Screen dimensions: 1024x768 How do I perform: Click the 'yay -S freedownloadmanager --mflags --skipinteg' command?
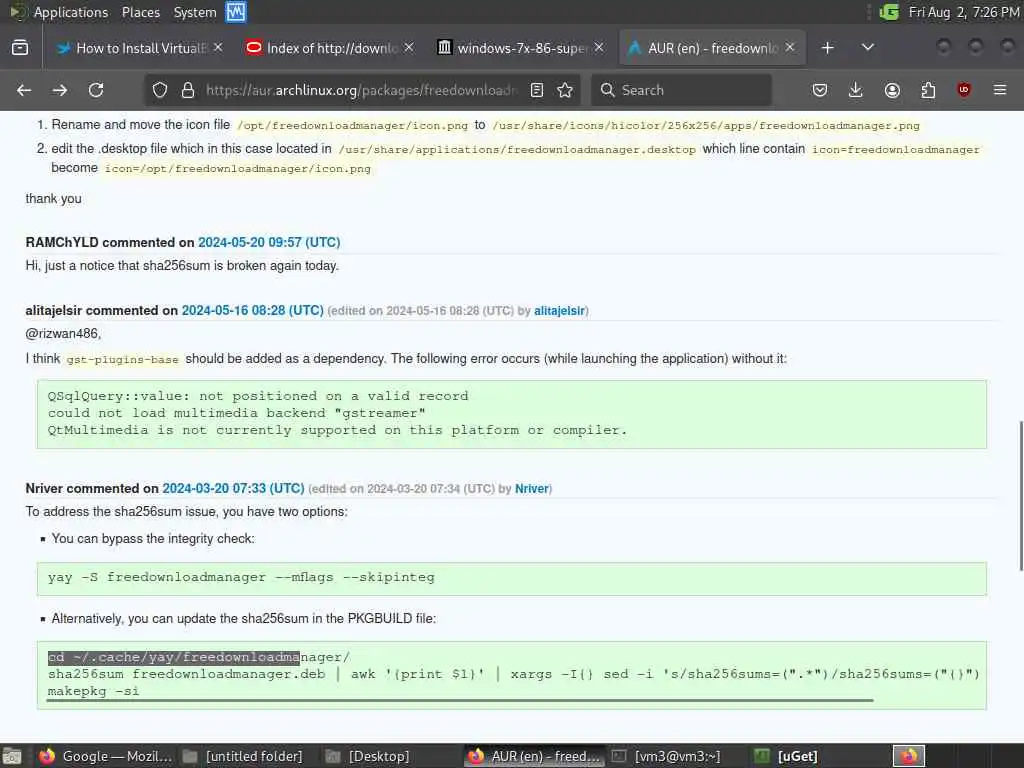click(241, 577)
